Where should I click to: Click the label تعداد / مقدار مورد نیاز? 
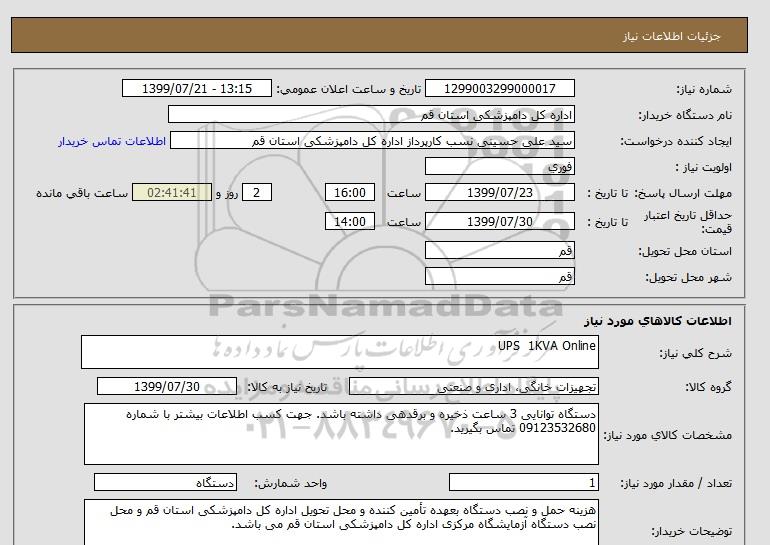pos(676,484)
